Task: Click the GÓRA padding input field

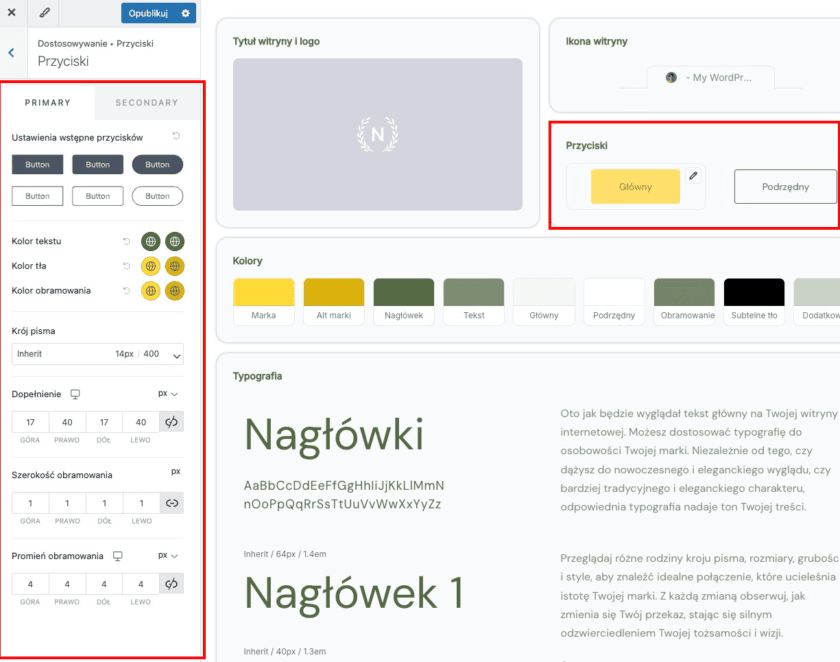Action: (30, 422)
